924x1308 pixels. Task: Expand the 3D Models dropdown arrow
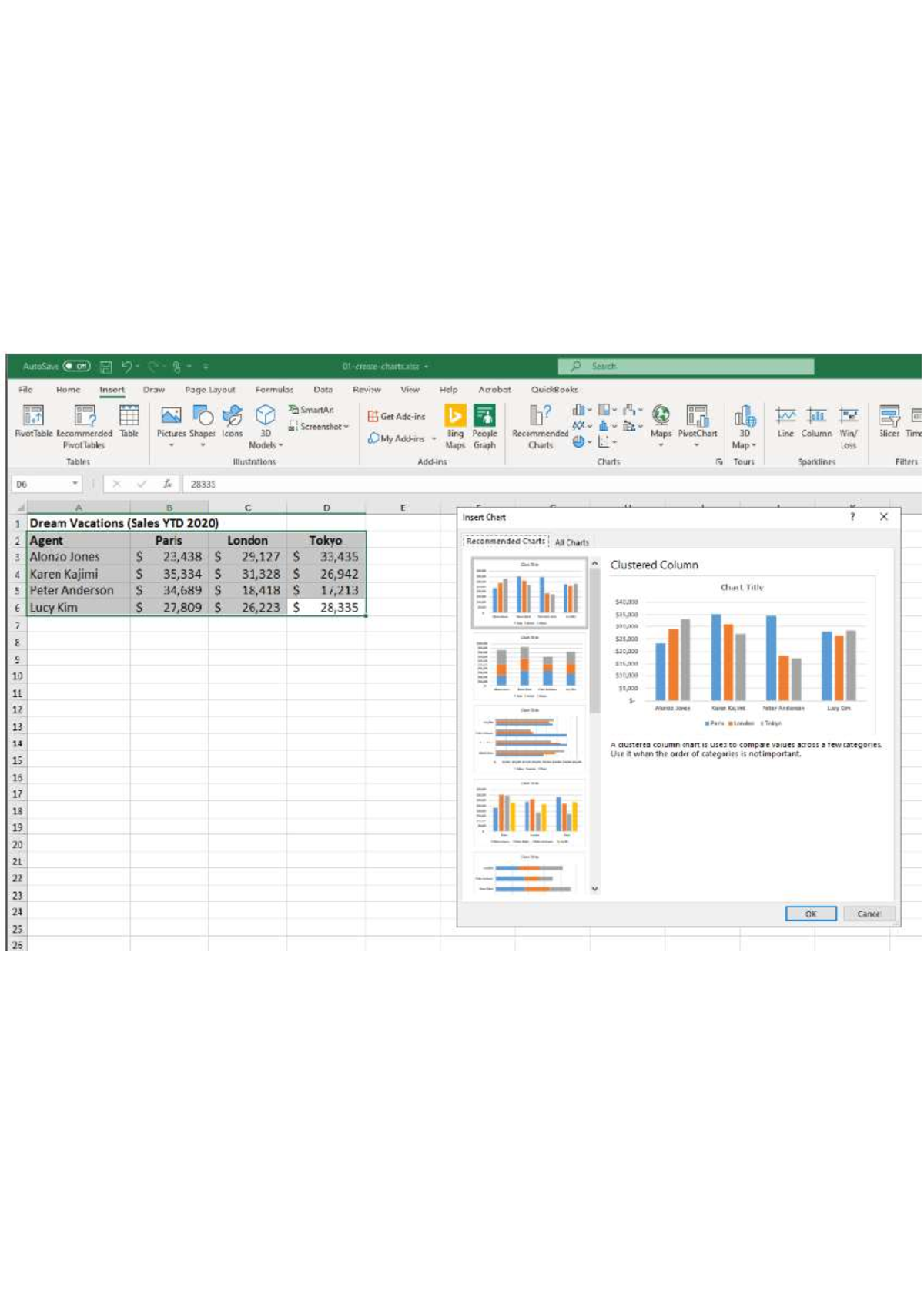click(280, 445)
